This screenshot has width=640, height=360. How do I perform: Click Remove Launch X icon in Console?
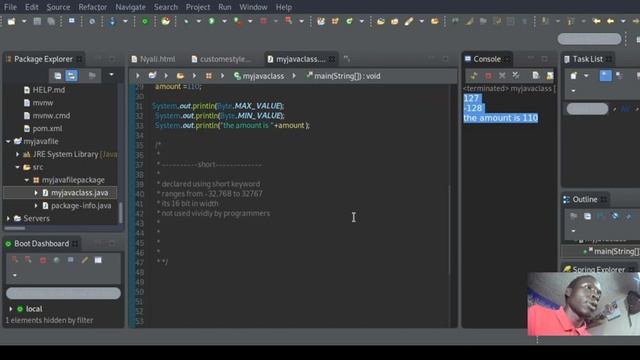[502, 76]
